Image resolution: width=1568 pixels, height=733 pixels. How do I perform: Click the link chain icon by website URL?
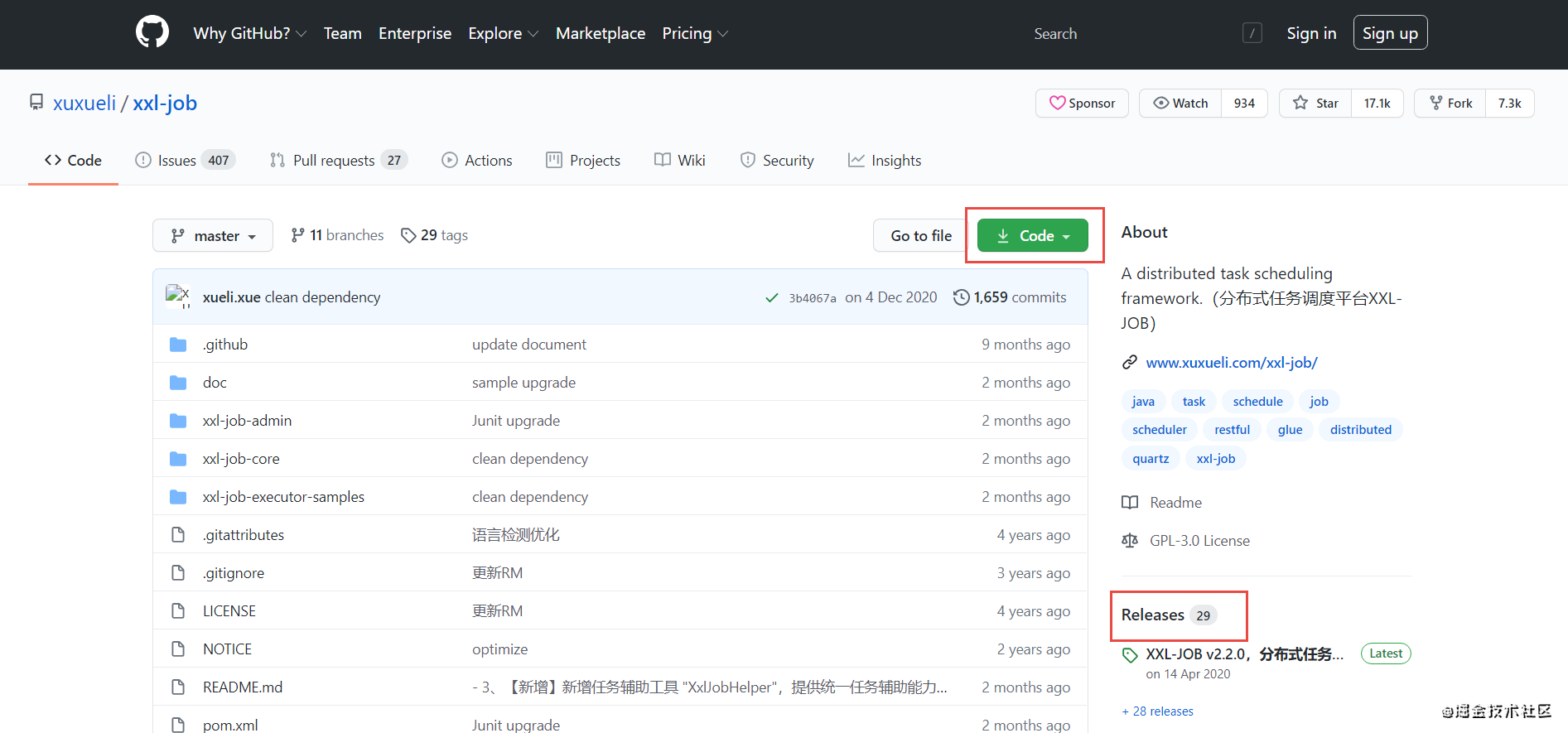click(x=1130, y=363)
